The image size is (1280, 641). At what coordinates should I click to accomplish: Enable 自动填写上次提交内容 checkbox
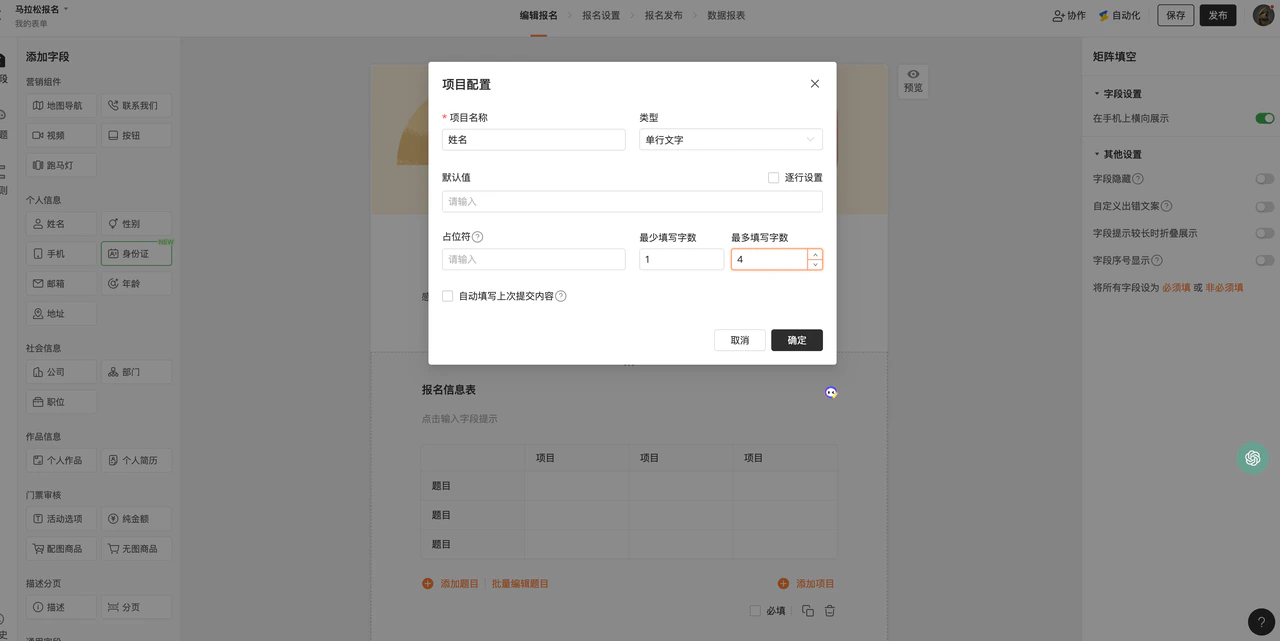[447, 296]
